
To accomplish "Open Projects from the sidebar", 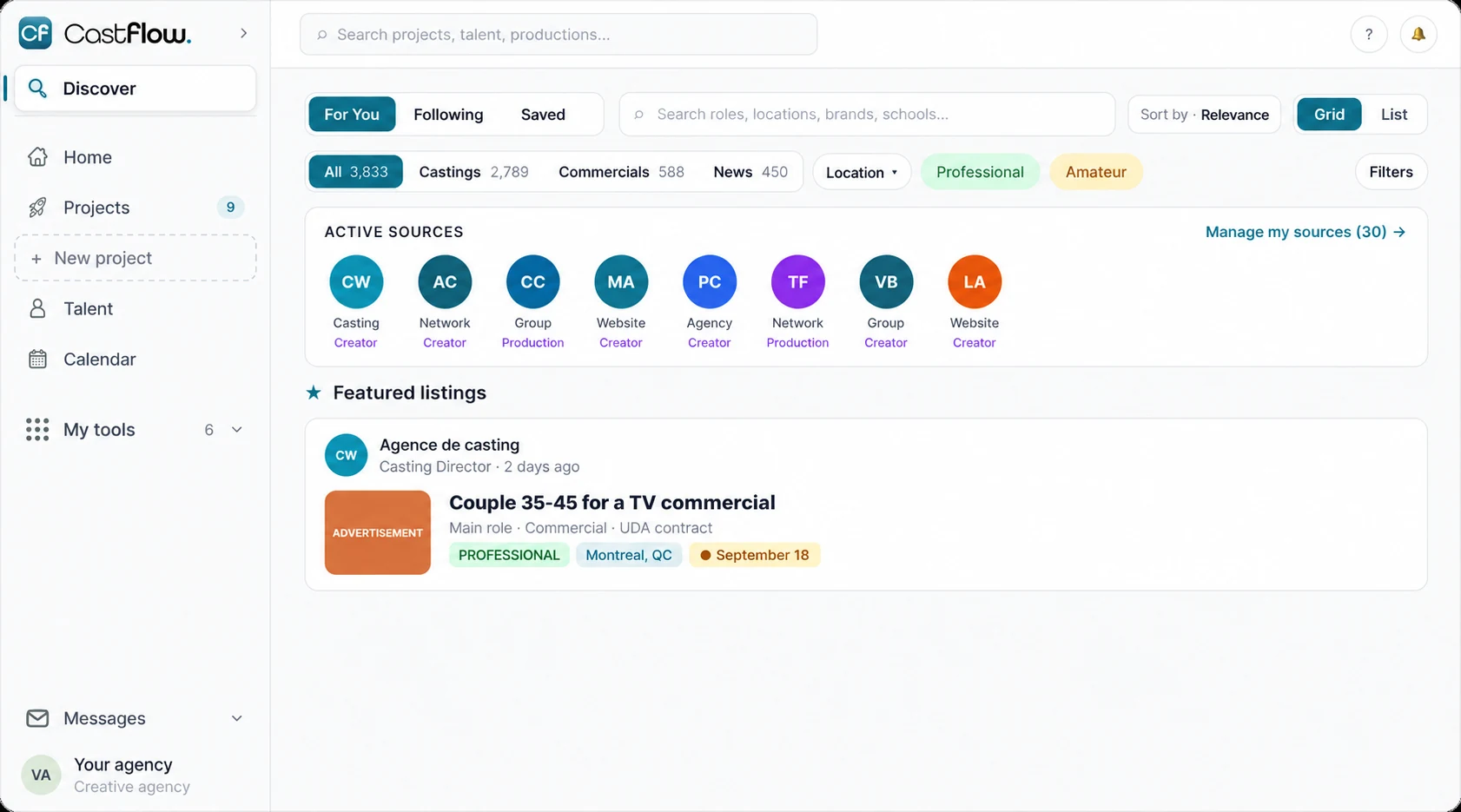I will pos(136,208).
